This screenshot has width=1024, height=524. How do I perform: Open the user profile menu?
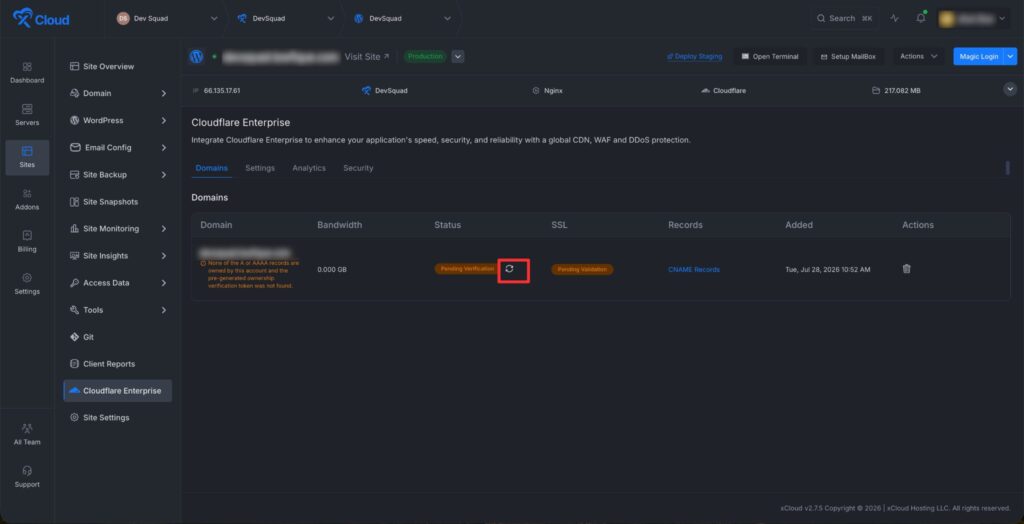point(973,19)
